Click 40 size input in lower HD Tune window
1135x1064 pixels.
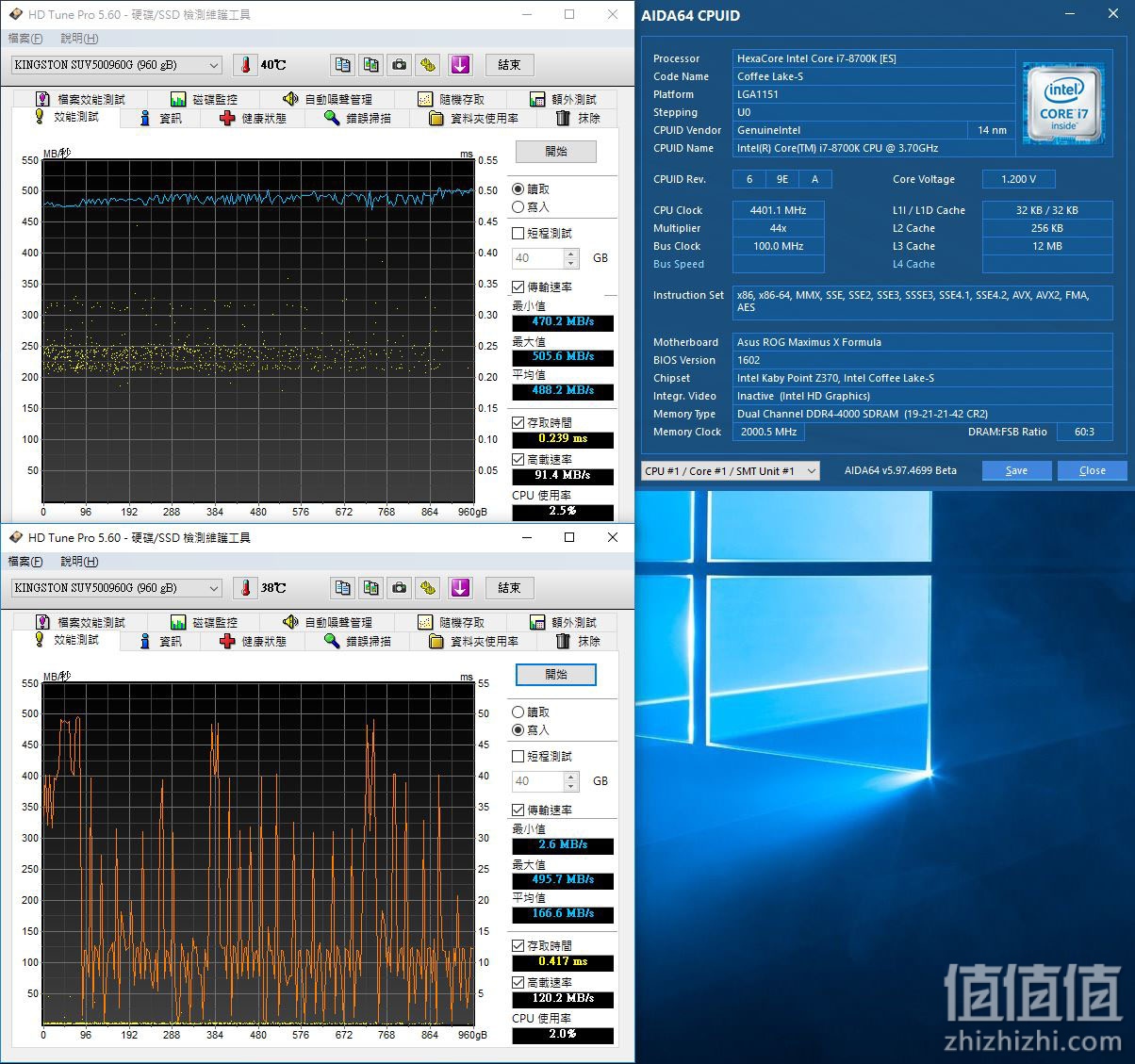[x=537, y=781]
